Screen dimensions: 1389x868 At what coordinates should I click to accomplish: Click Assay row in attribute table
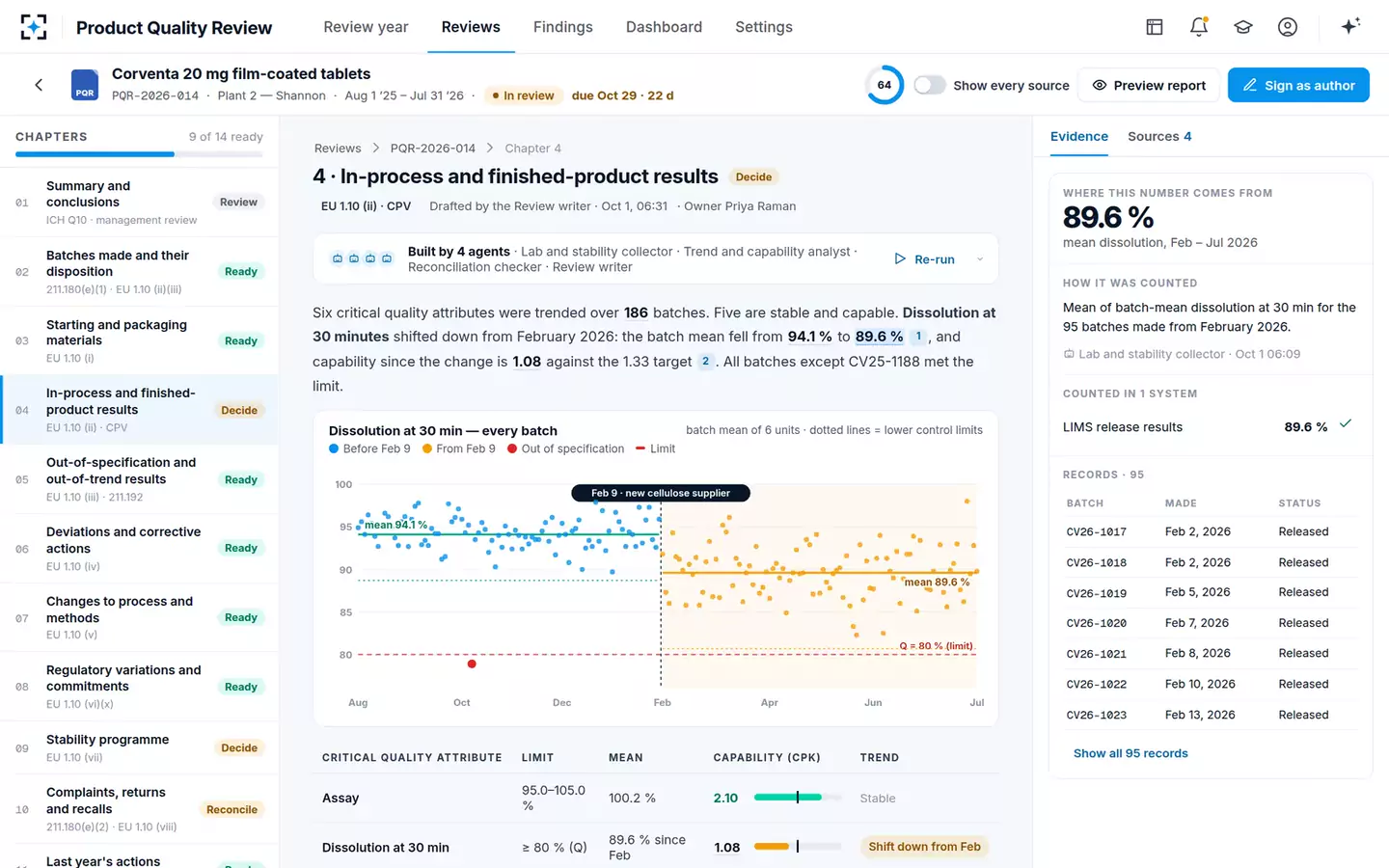point(656,798)
